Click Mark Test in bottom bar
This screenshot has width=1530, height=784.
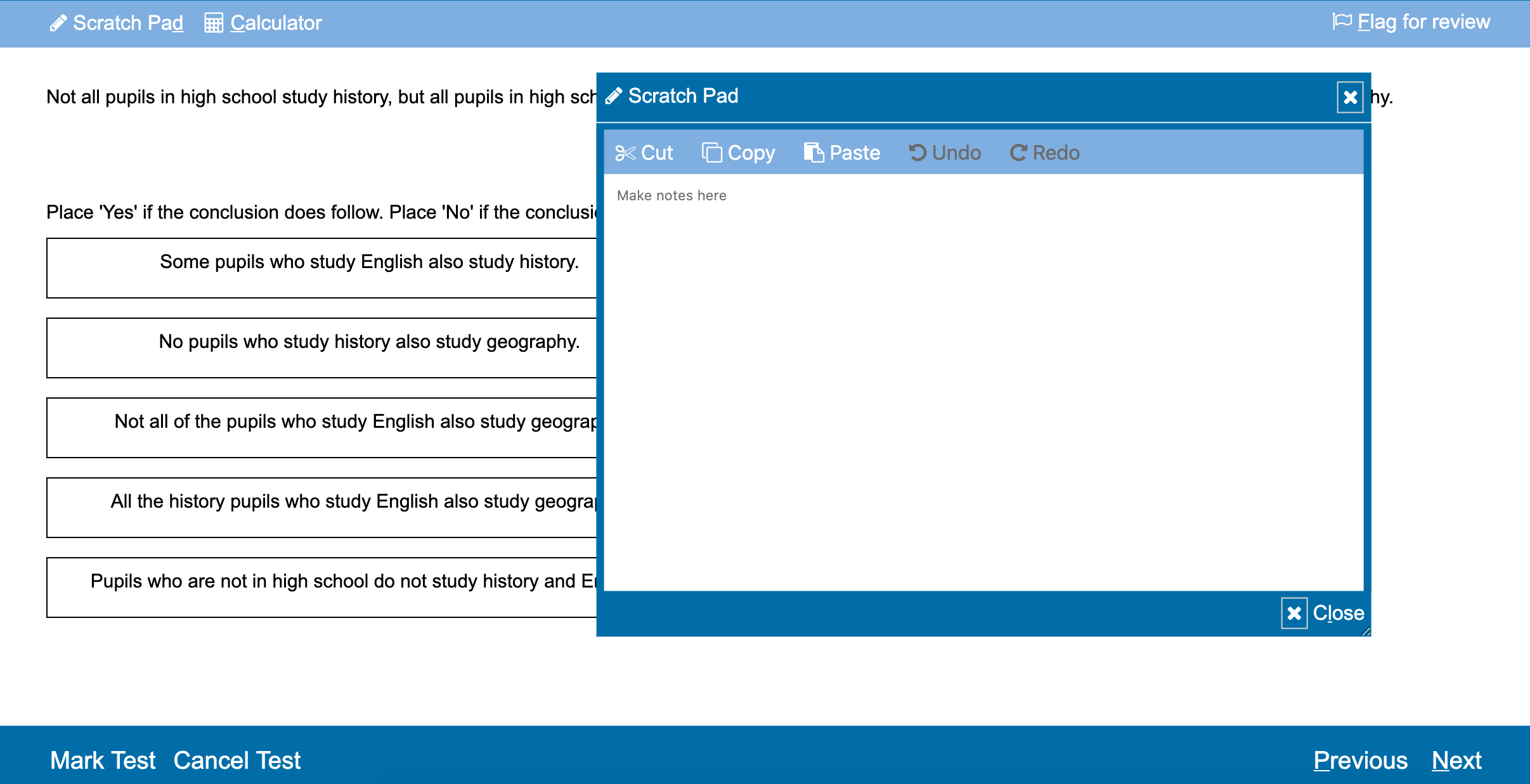point(103,760)
